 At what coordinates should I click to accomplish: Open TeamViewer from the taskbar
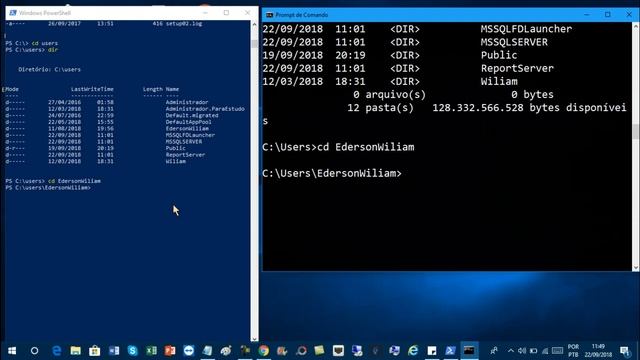[x=189, y=351]
